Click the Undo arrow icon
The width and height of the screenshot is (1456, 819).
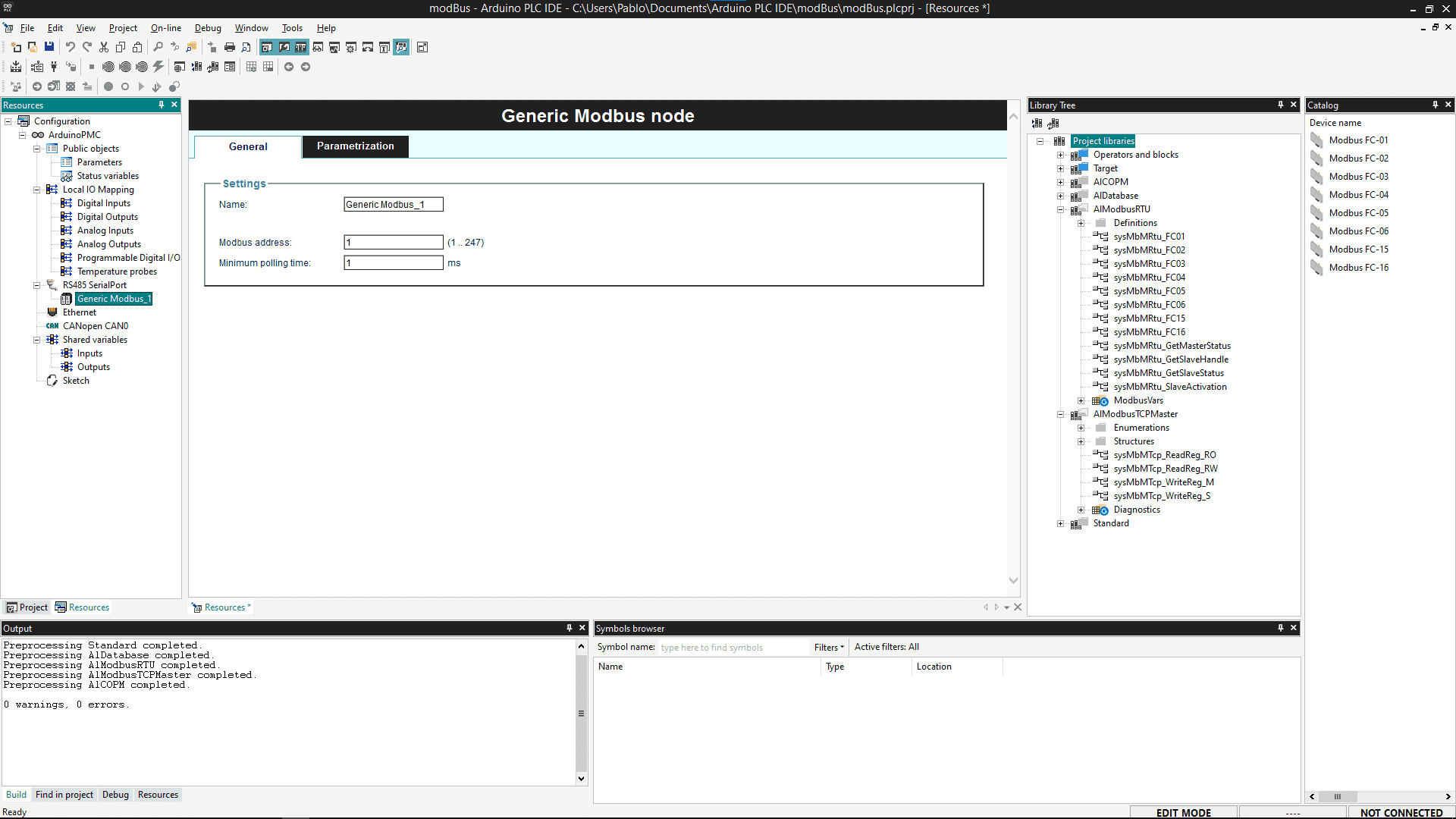pos(70,47)
